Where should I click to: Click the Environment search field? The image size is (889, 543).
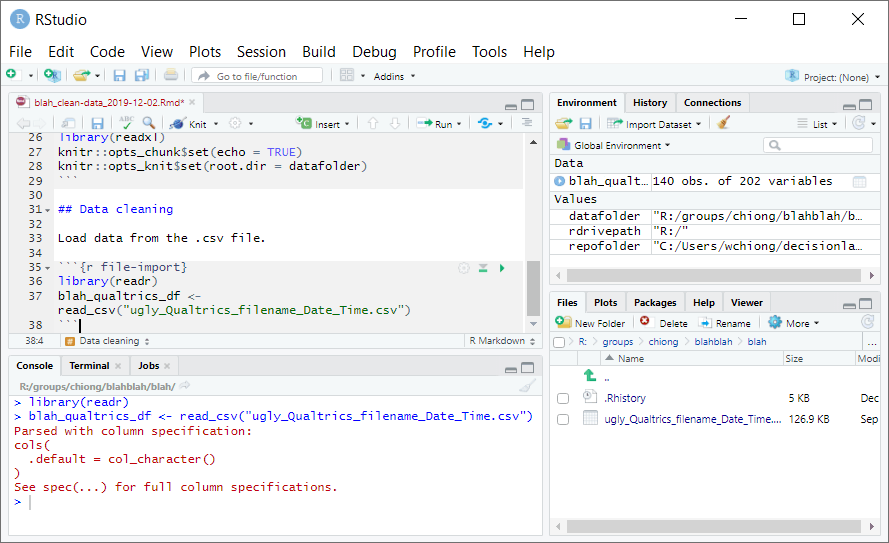tap(818, 145)
